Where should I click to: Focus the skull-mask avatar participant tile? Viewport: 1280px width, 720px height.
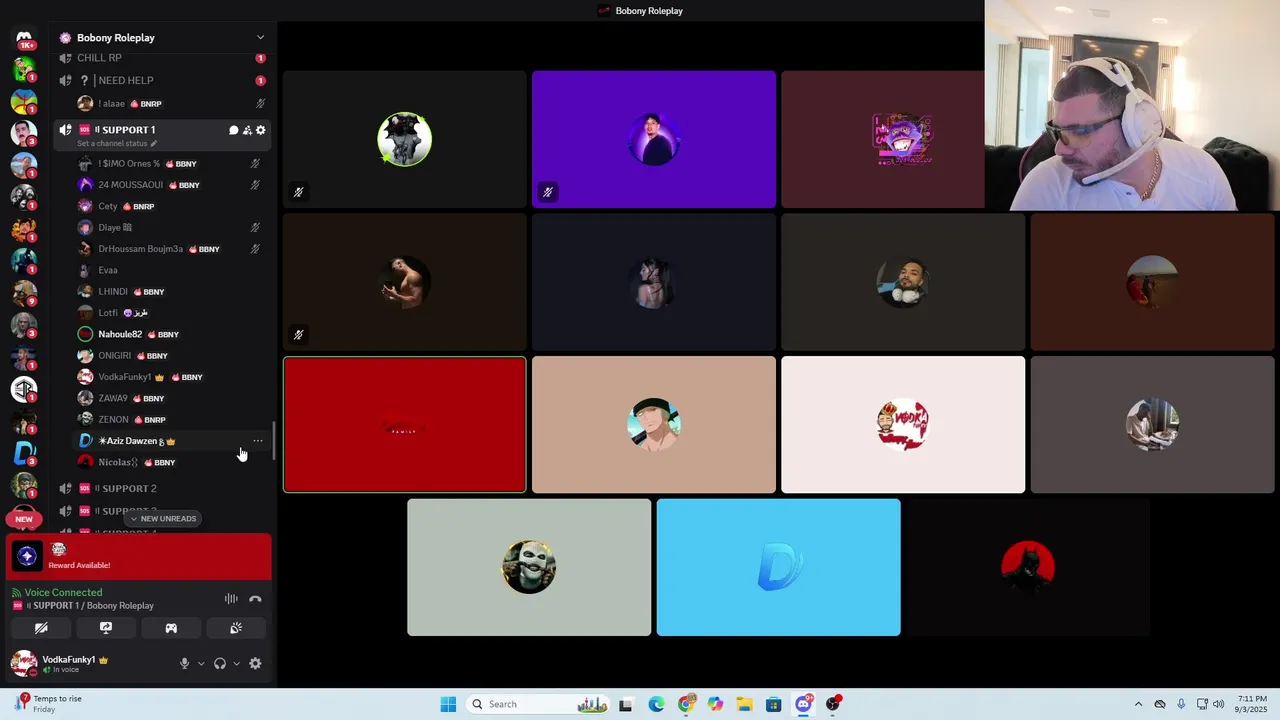[x=529, y=567]
